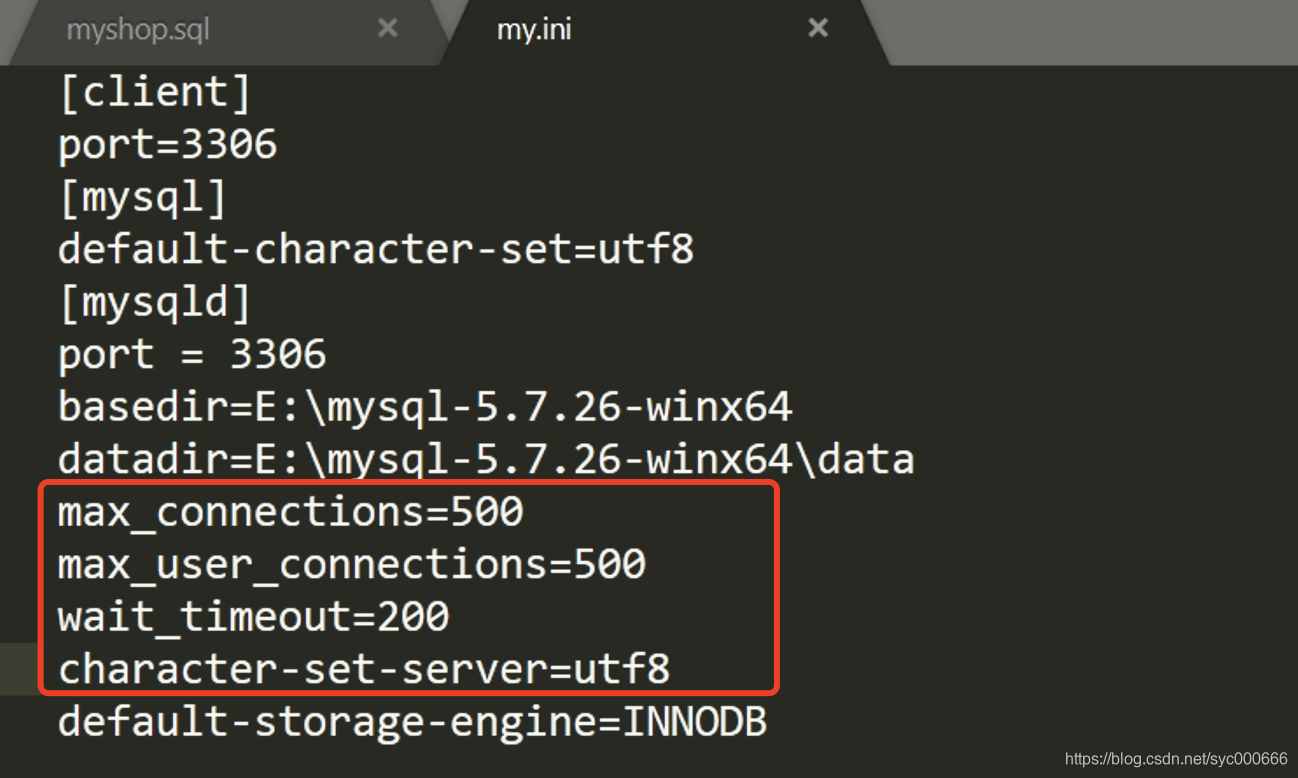Click port = 3306 under [mysqld]
This screenshot has width=1298, height=778.
[190, 354]
